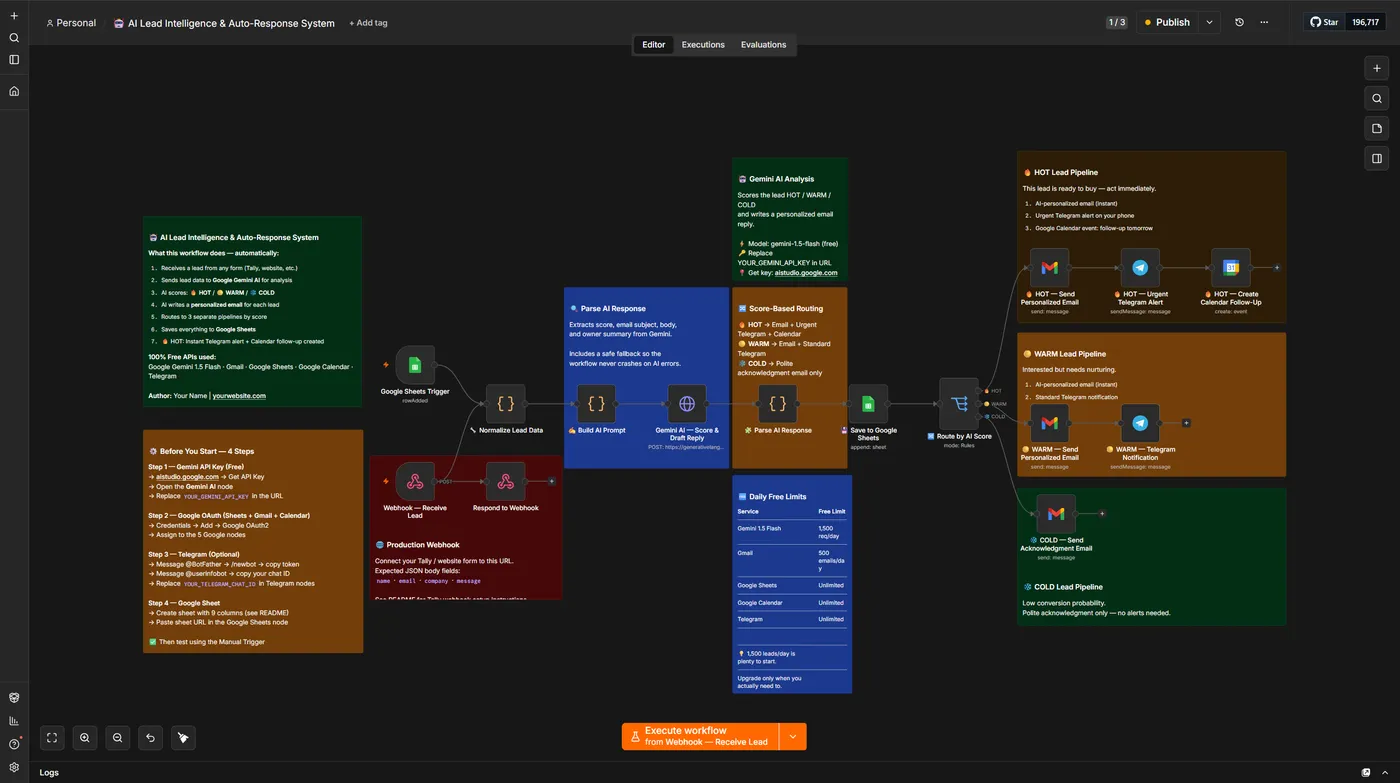Viewport: 1400px width, 783px height.
Task: Click plus handle after COLD email node
Action: tap(1102, 514)
